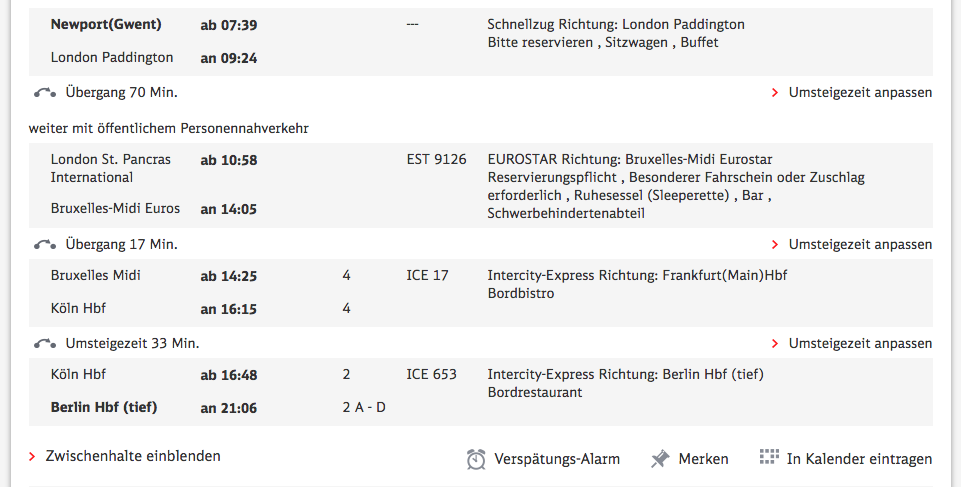This screenshot has height=487, width=961.
Task: Select train number EST 9126
Action: [436, 159]
